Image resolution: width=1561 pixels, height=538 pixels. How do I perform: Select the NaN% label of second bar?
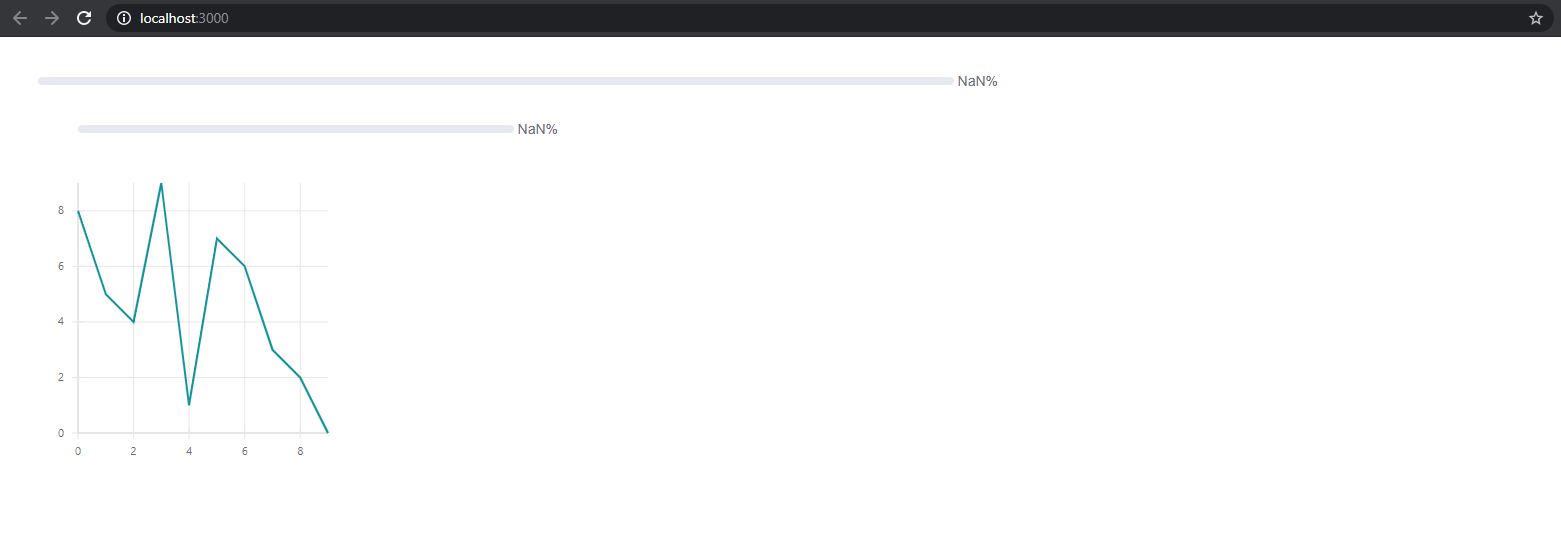click(537, 129)
